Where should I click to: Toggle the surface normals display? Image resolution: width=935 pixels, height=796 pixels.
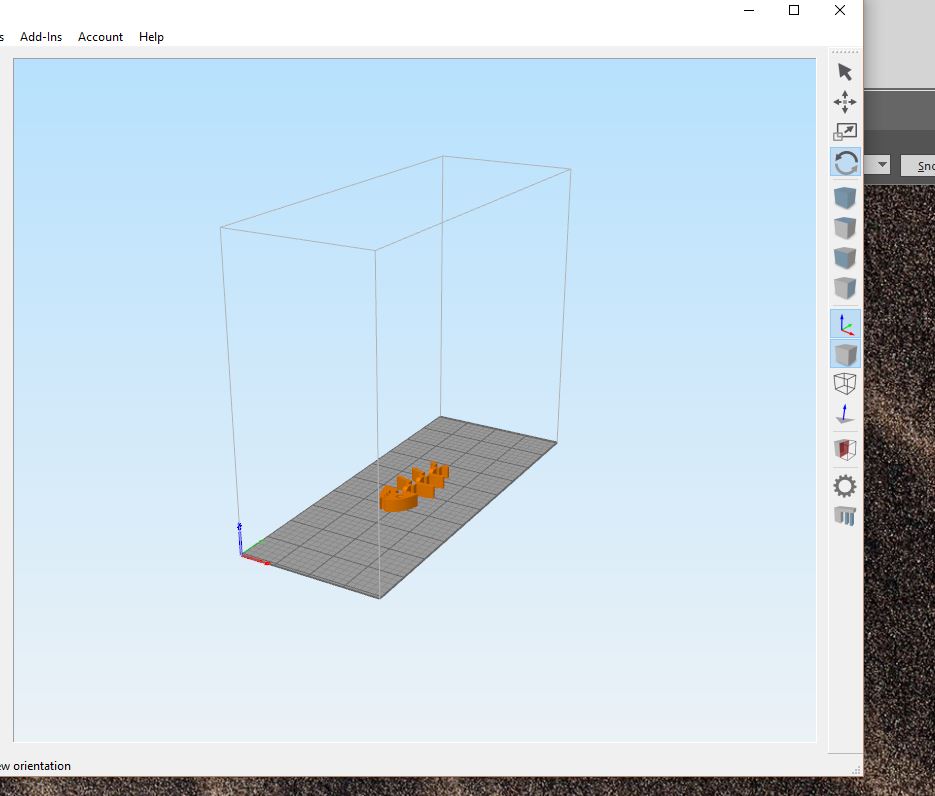tap(845, 414)
